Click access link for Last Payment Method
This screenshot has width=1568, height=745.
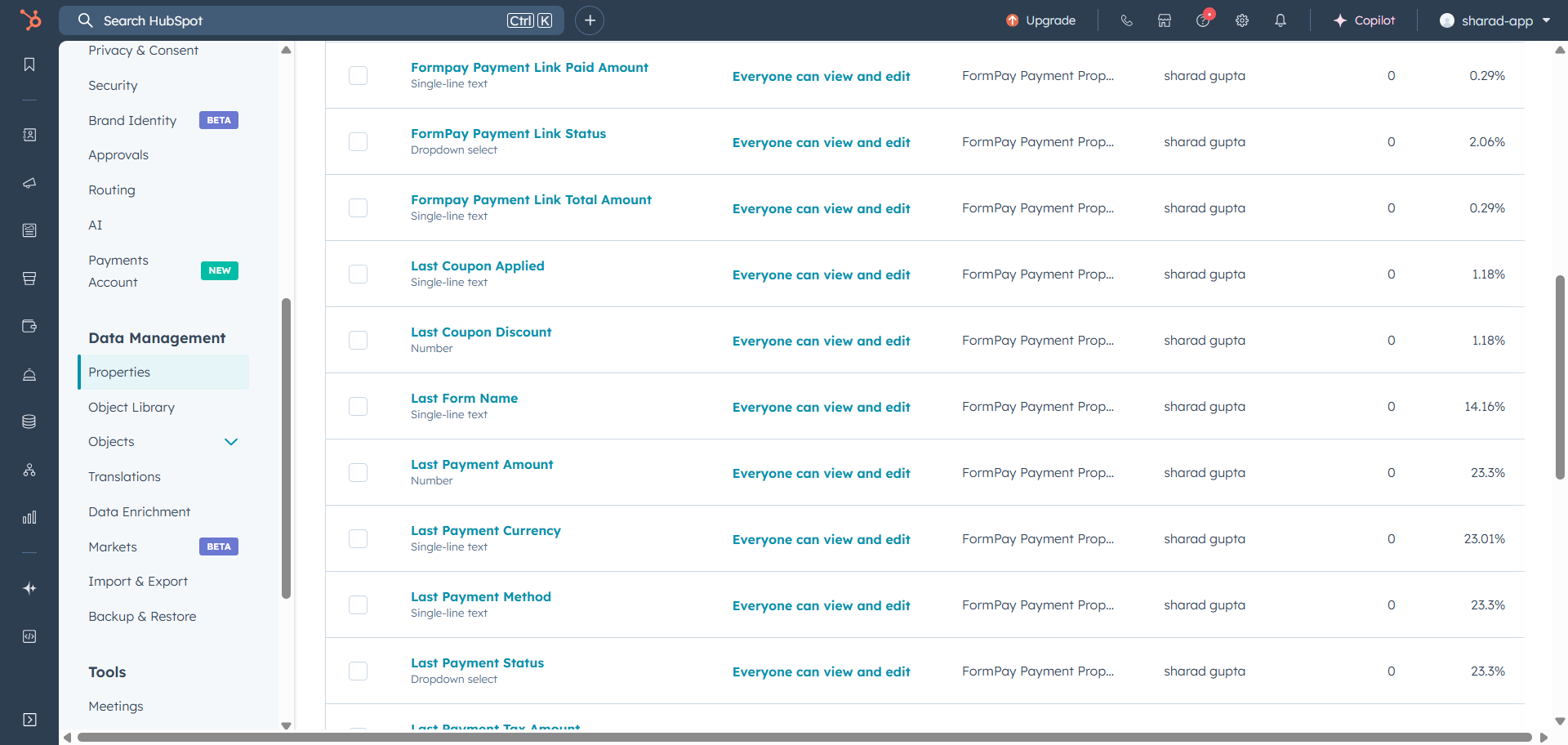coord(821,606)
